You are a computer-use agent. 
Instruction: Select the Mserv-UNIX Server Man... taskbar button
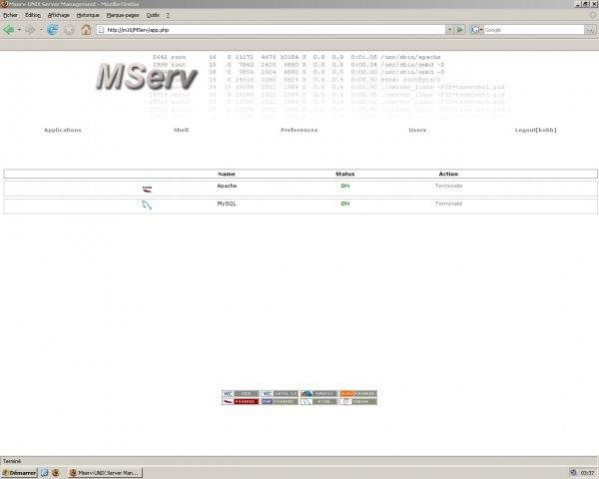105,473
